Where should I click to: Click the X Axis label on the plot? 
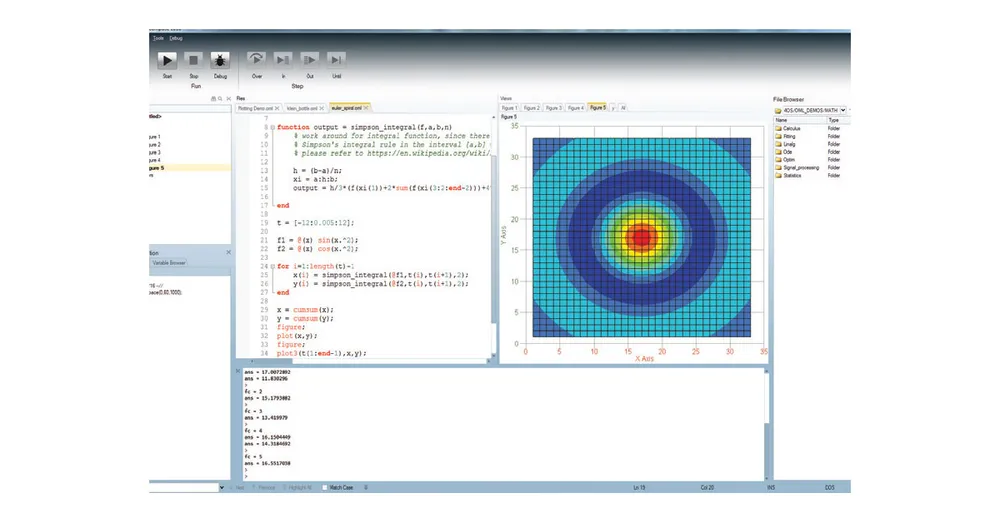644,359
